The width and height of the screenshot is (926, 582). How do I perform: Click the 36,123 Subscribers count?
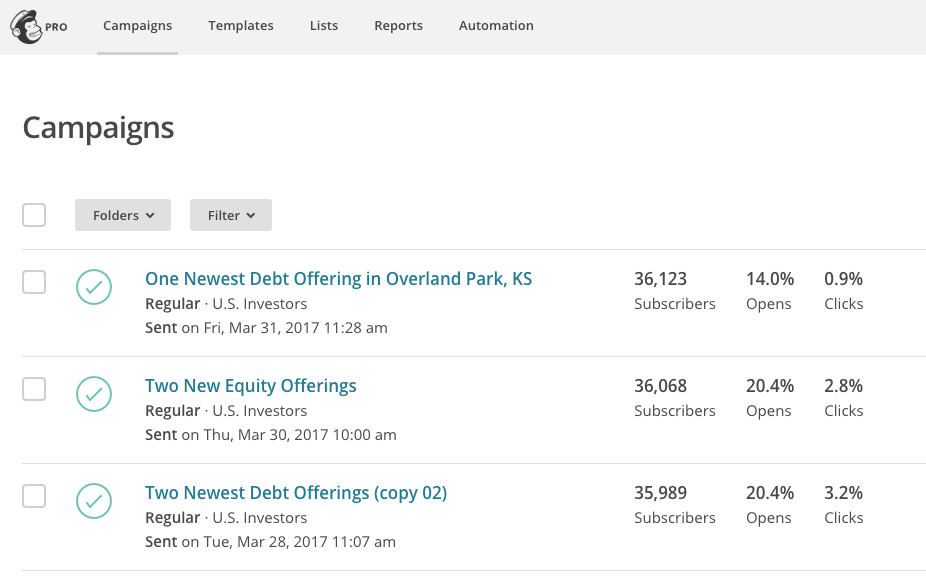pos(674,290)
